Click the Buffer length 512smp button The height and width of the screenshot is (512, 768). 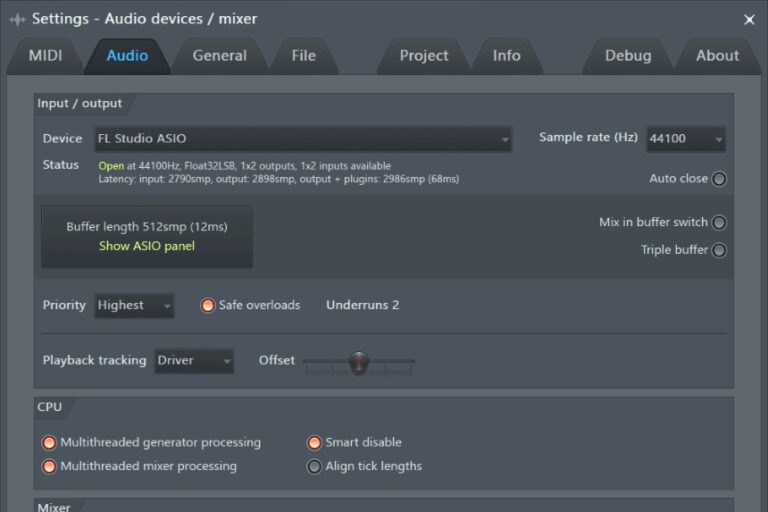point(146,227)
